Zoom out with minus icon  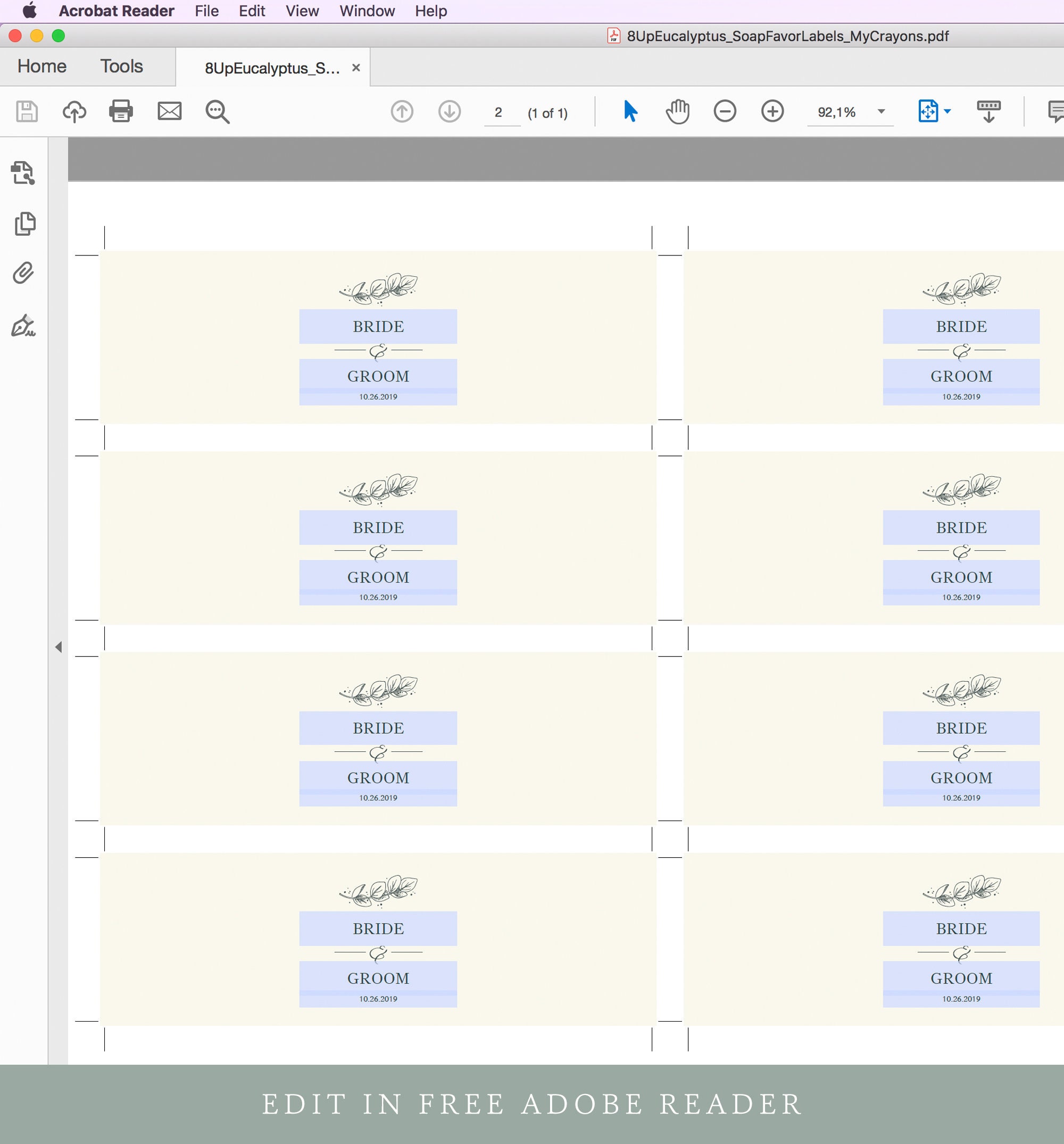[x=725, y=111]
